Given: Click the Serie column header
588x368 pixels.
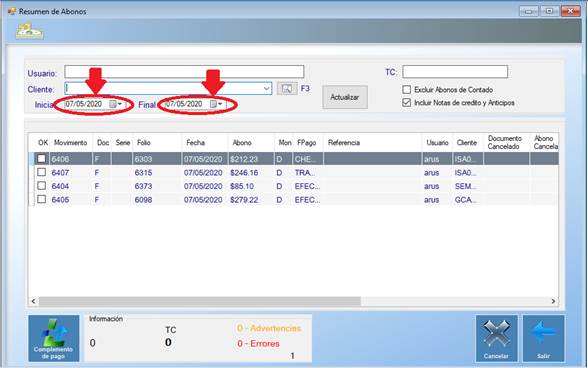Looking at the screenshot, I should click(x=123, y=143).
